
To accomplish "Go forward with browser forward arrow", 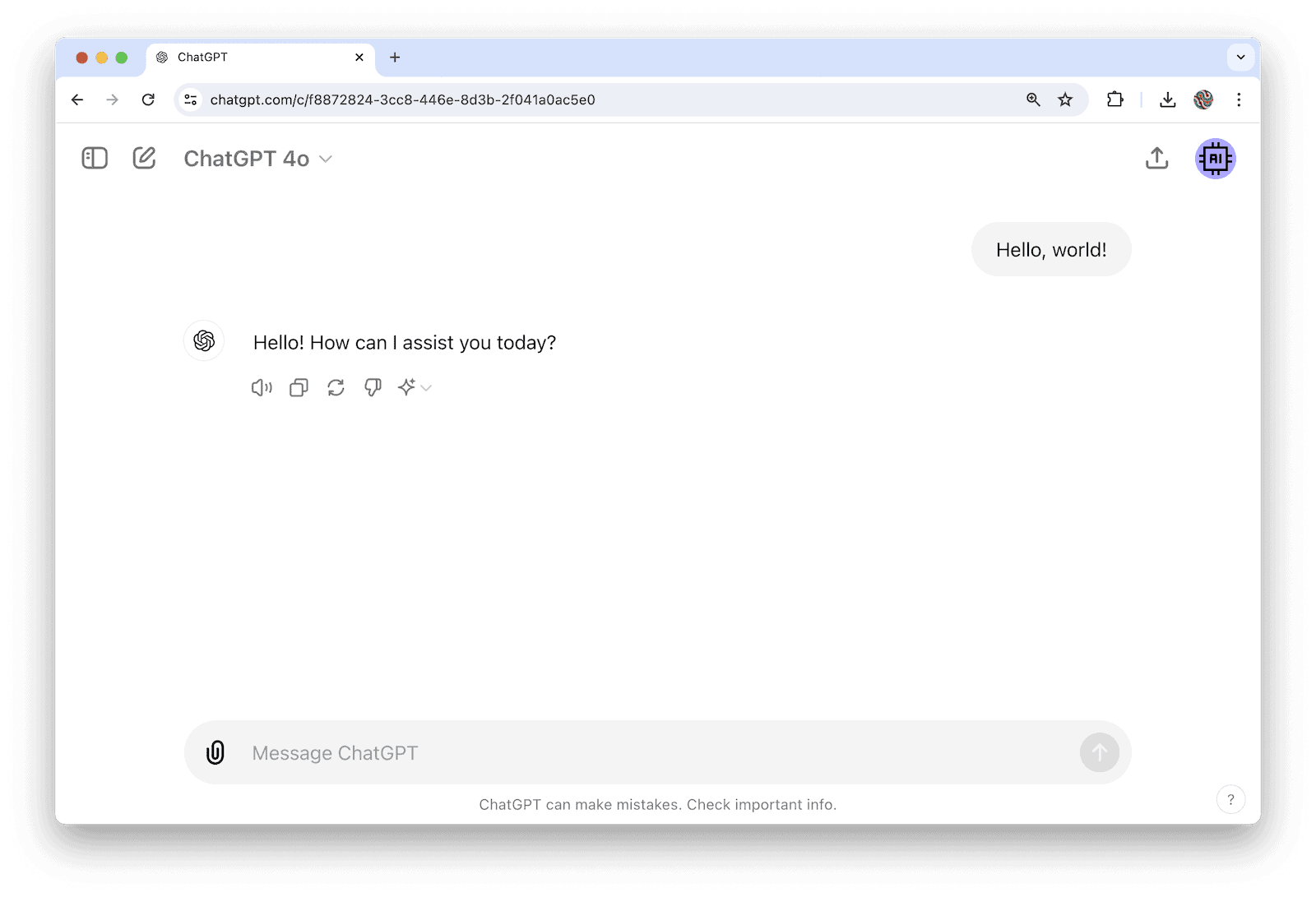I will (113, 99).
